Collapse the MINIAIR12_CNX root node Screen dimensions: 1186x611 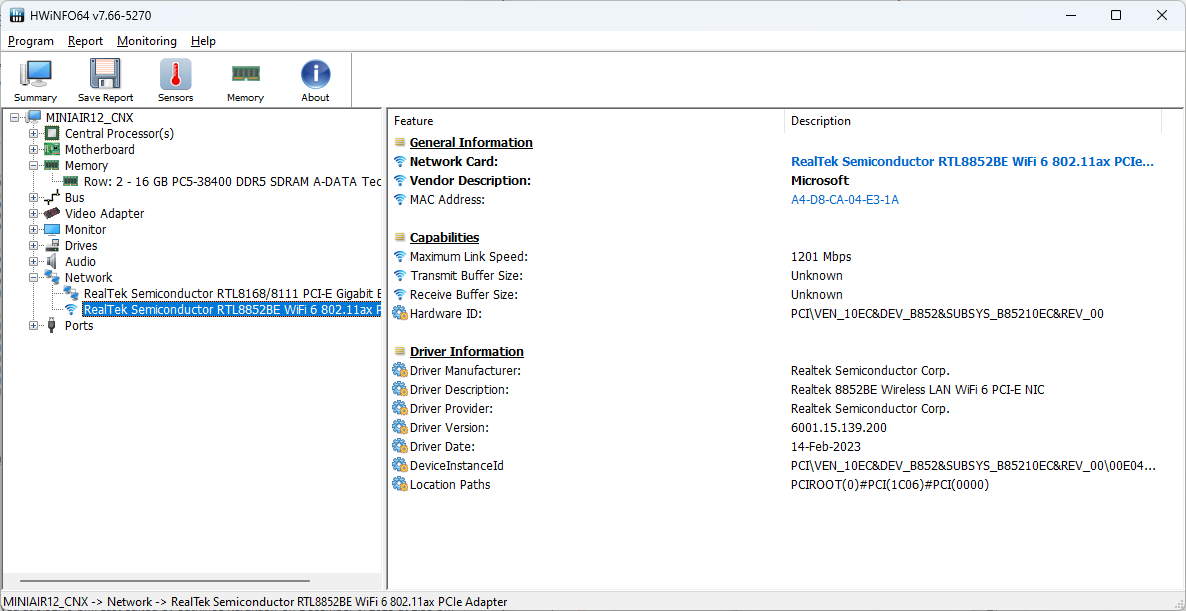pyautogui.click(x=14, y=117)
